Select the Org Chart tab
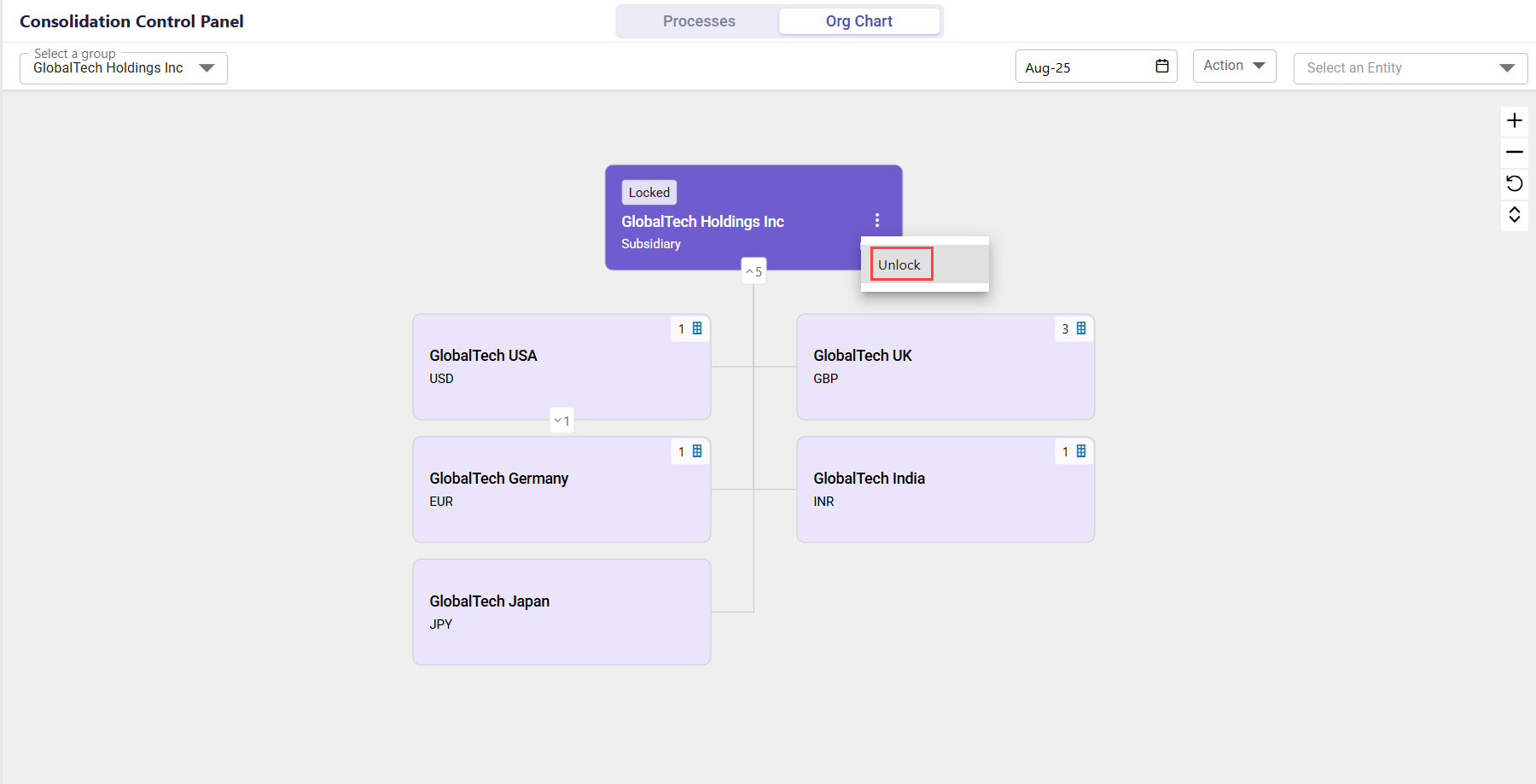The height and width of the screenshot is (784, 1536). tap(858, 21)
